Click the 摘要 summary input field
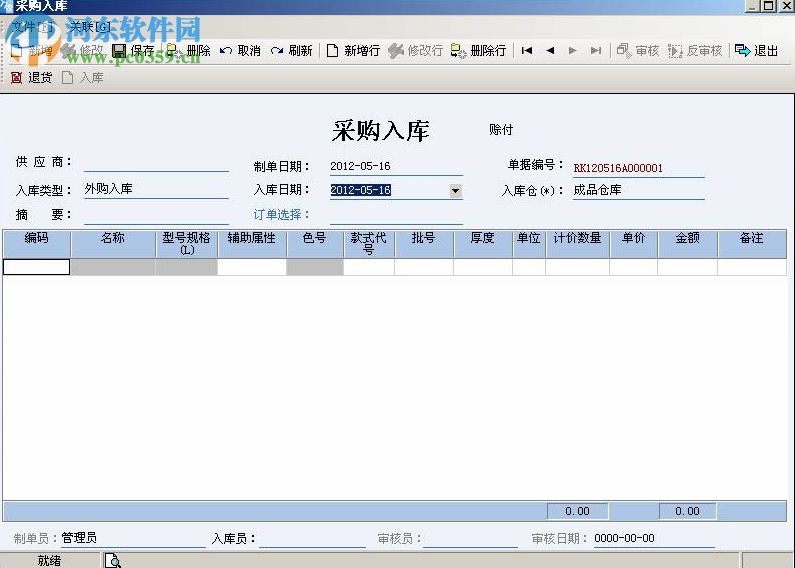 point(156,215)
